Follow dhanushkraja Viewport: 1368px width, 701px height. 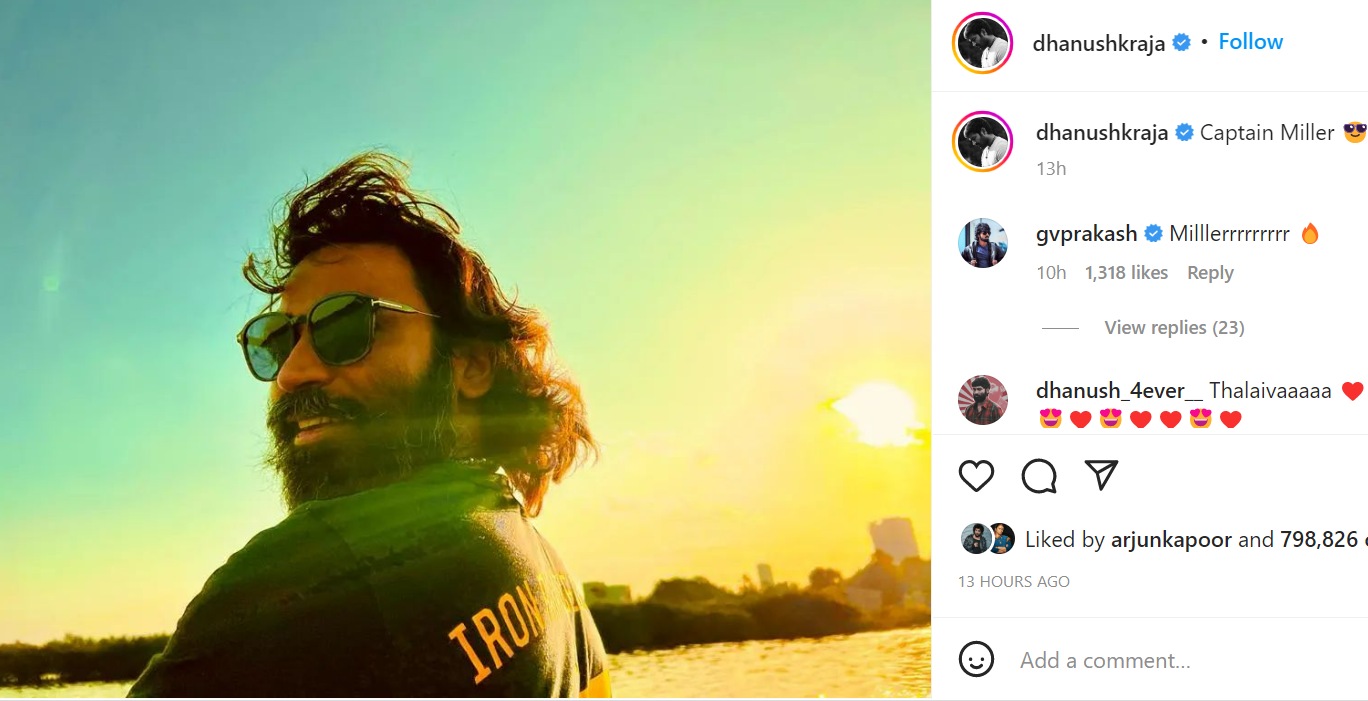1250,42
